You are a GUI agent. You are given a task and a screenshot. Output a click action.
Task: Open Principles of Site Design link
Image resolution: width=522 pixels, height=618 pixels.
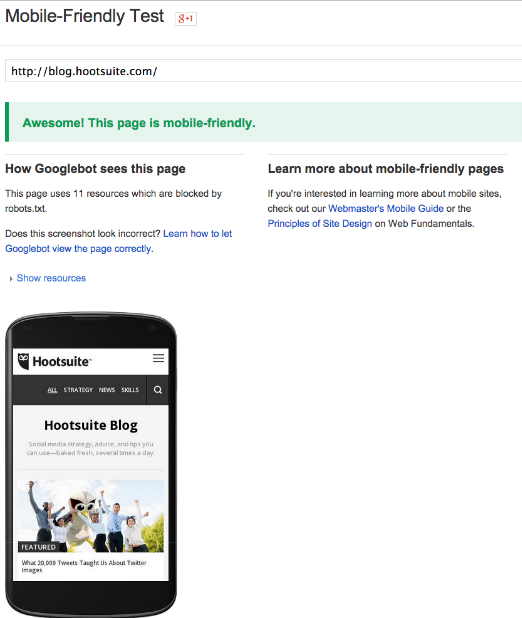tap(320, 223)
